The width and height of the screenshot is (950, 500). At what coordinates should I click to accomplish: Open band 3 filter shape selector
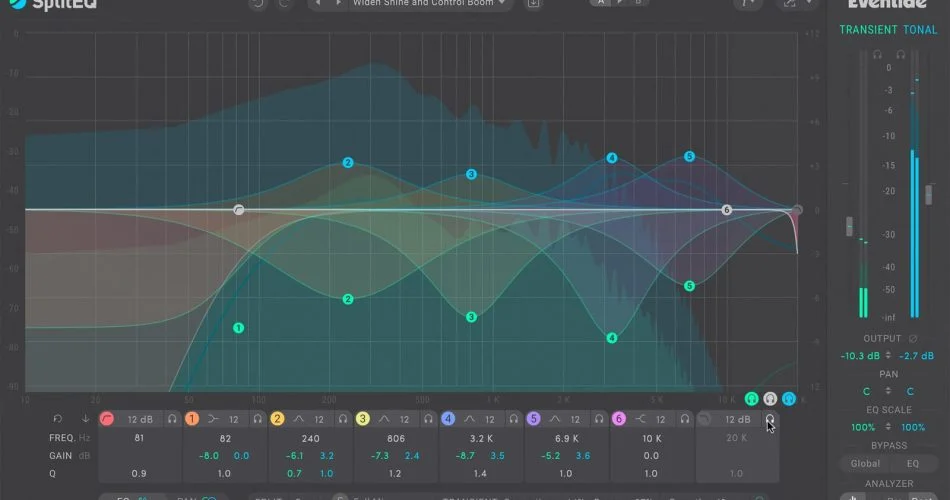(x=384, y=419)
